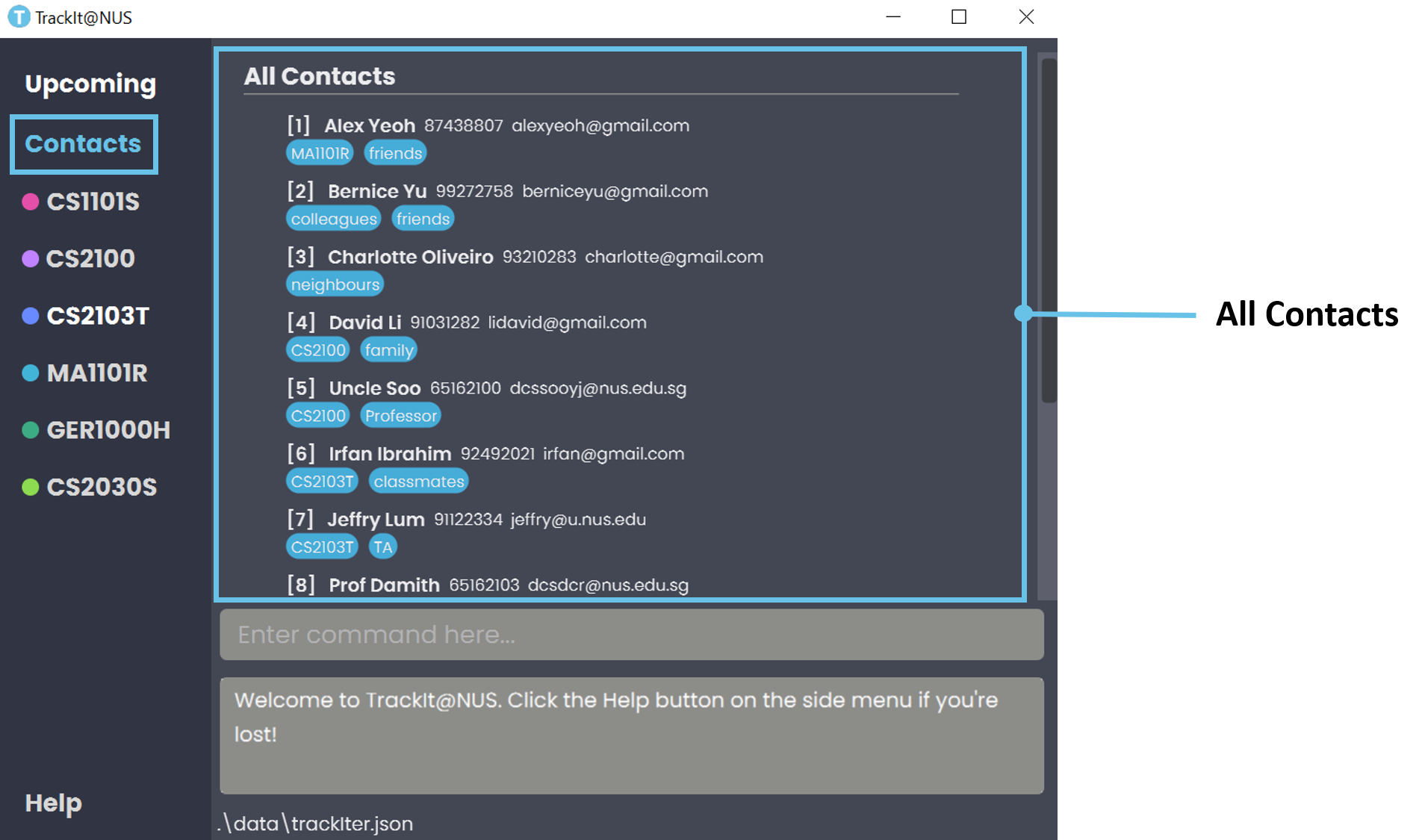Image resolution: width=1422 pixels, height=840 pixels.
Task: Click phone number 91031282
Action: [445, 323]
